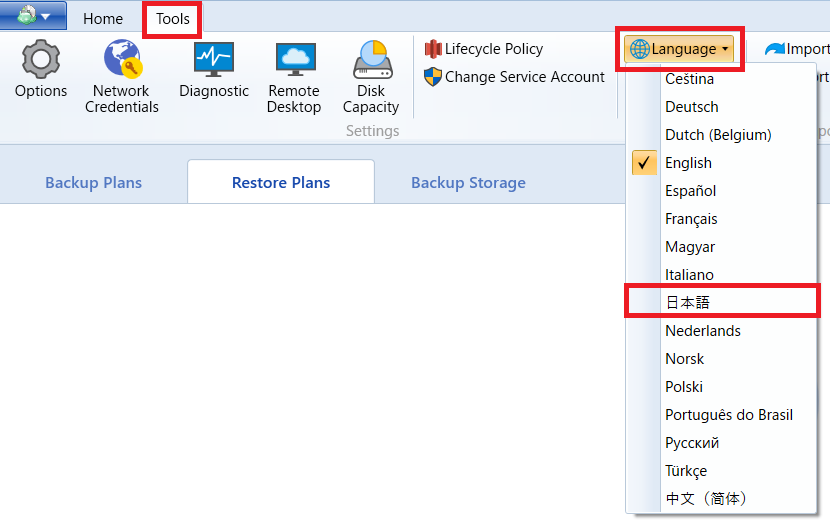Open the Backup Storage tab

pos(468,183)
